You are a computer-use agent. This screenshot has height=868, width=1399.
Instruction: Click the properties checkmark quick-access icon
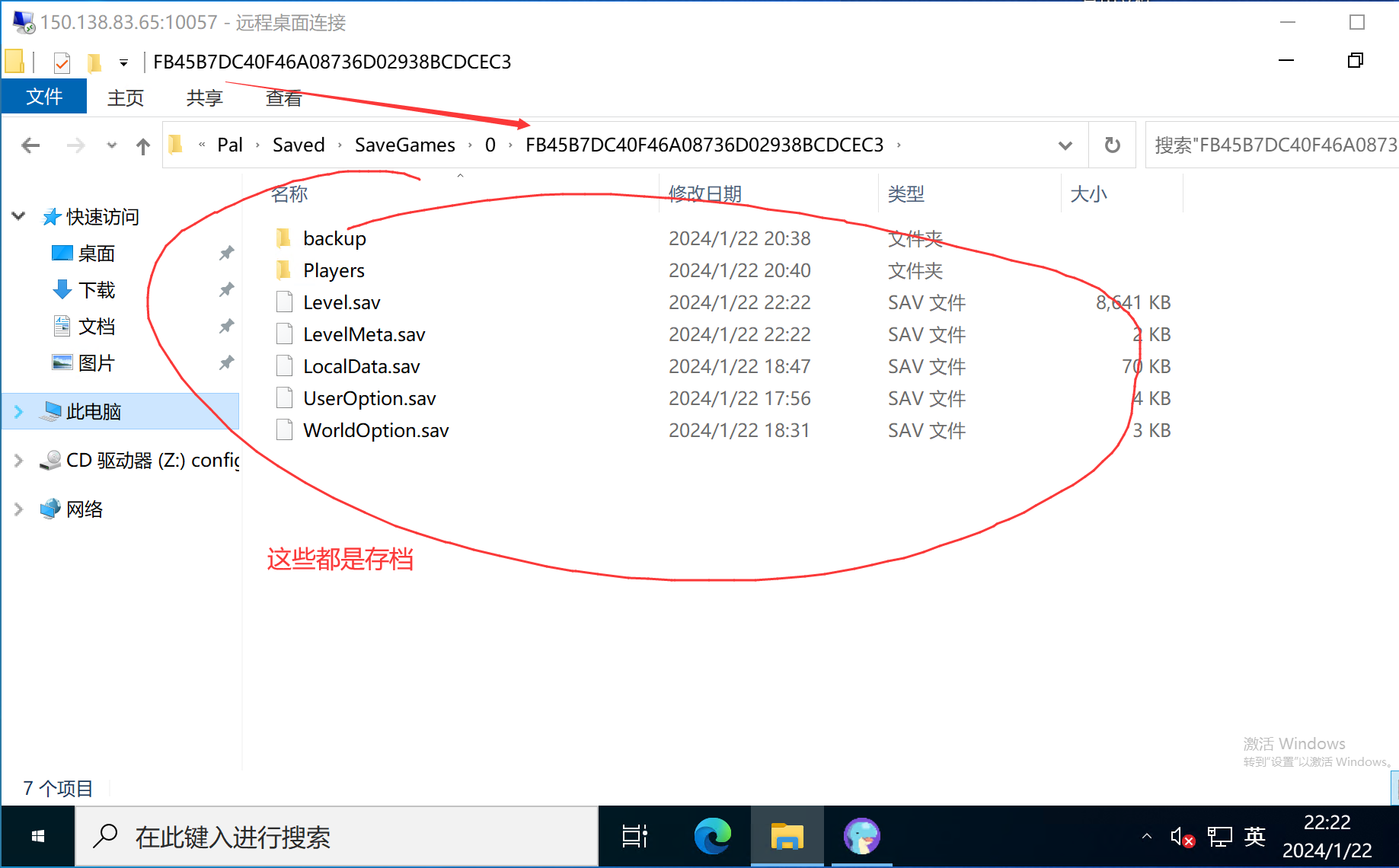tap(62, 62)
